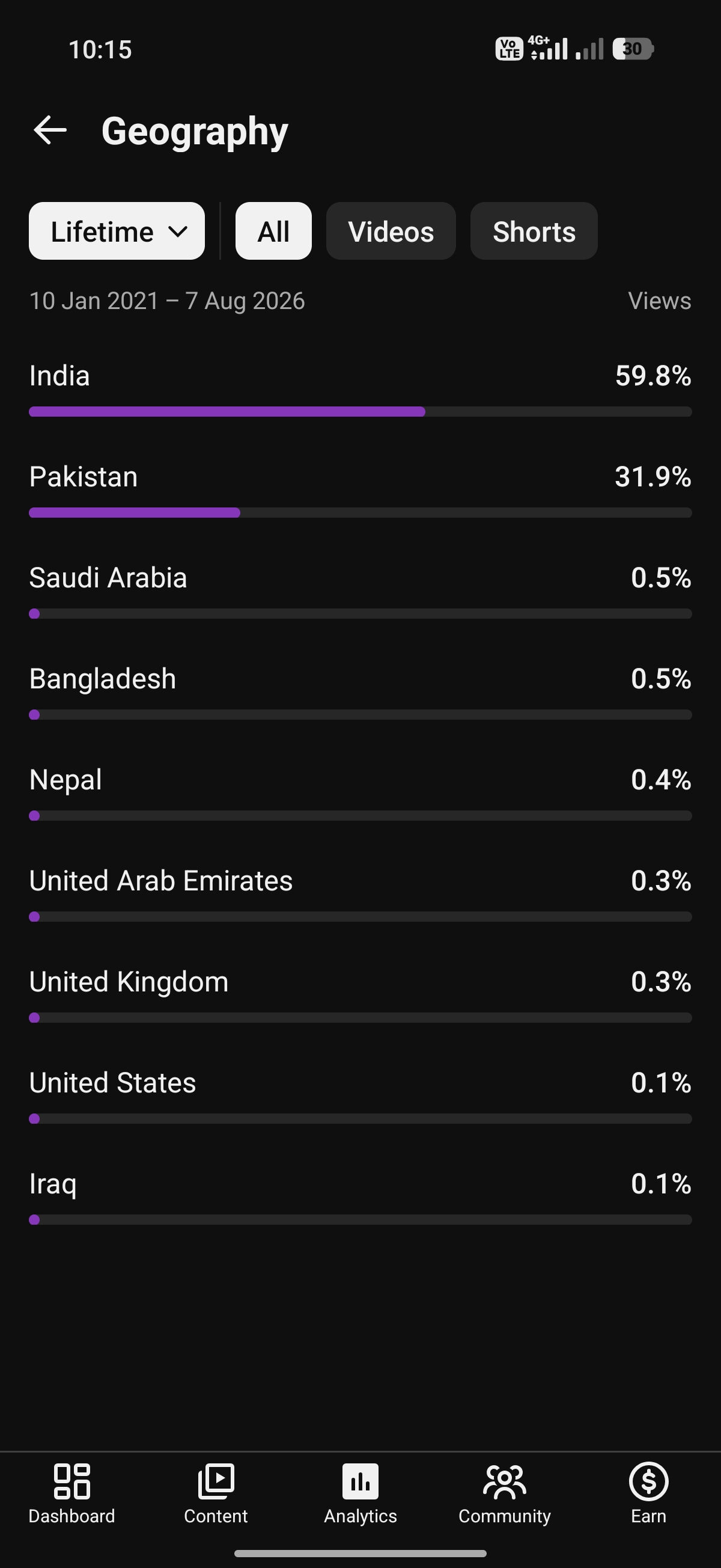The height and width of the screenshot is (1568, 721).
Task: Open the Content icon in bottom bar
Action: point(216,1481)
